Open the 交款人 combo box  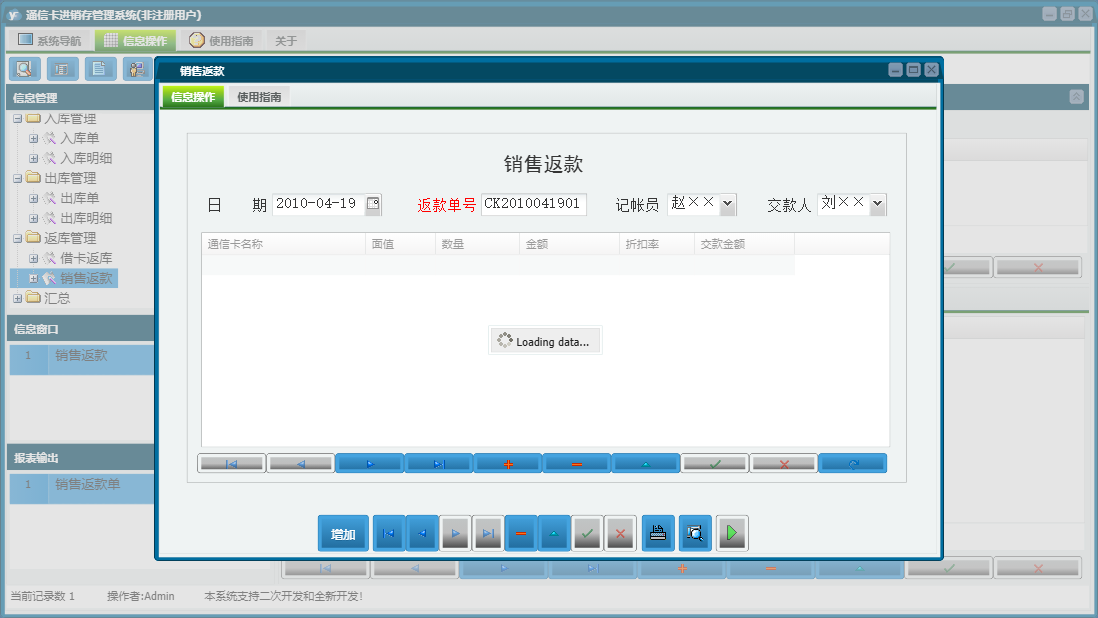tap(877, 204)
